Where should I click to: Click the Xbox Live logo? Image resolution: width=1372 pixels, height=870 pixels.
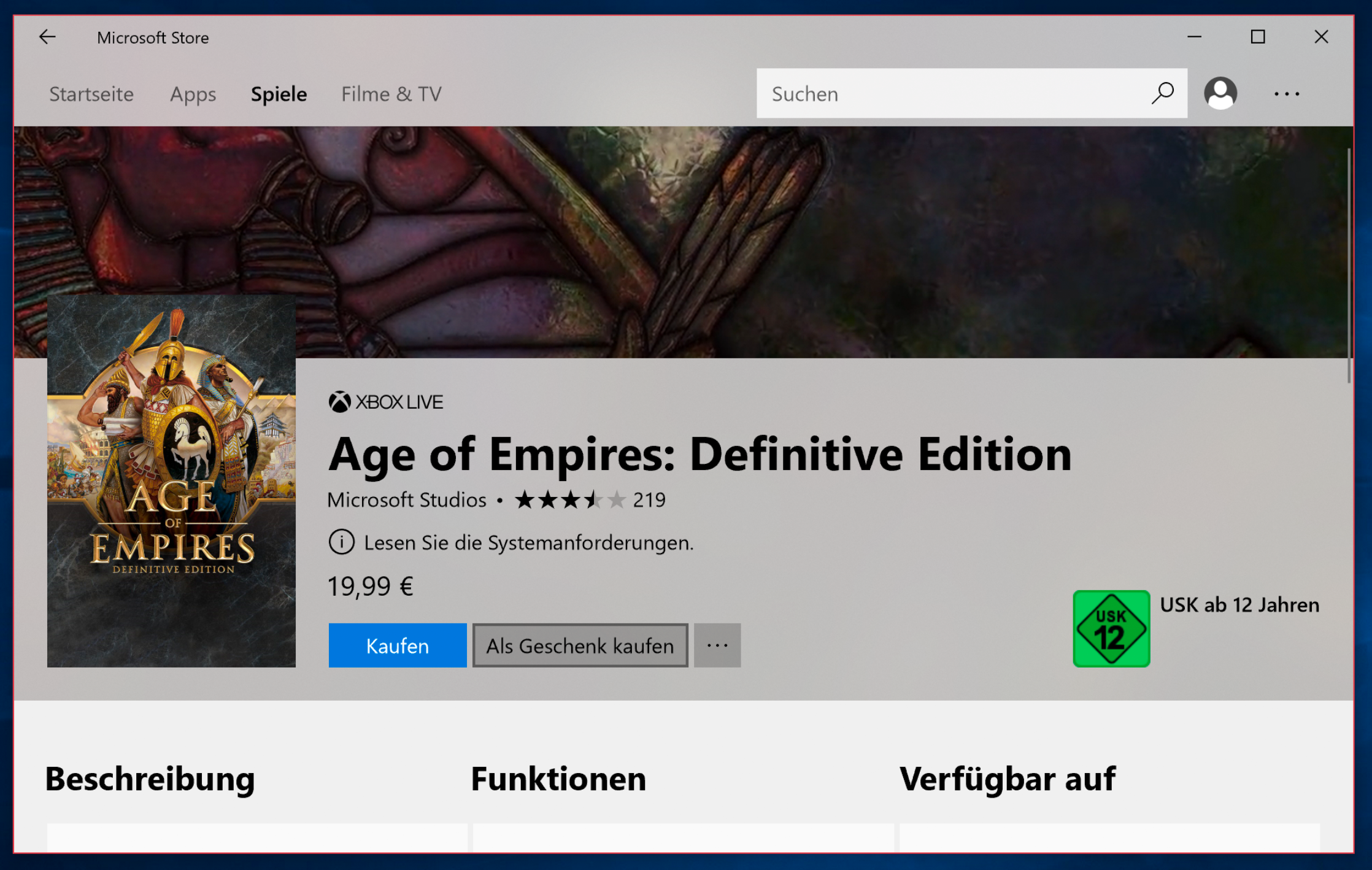[385, 402]
